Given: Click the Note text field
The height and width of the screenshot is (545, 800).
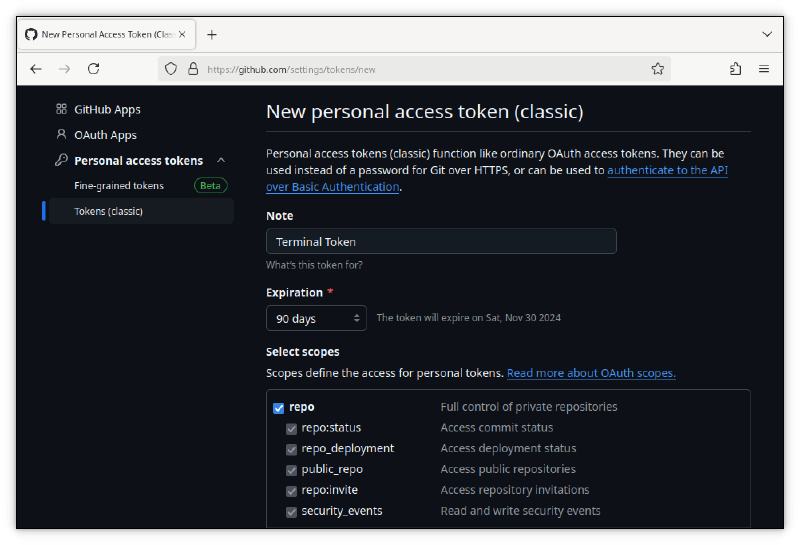Looking at the screenshot, I should click(x=441, y=242).
